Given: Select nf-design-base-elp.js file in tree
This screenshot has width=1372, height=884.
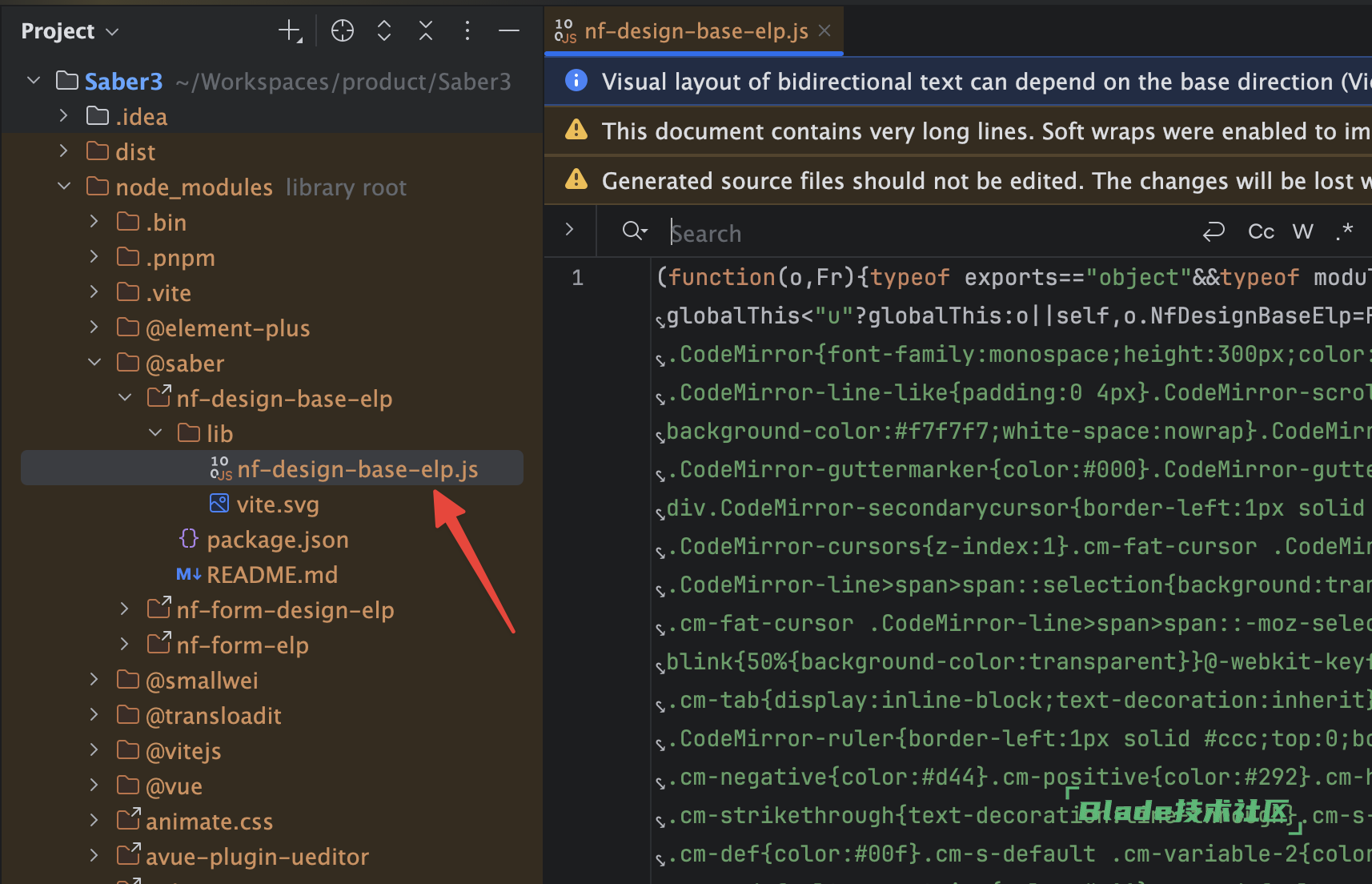Looking at the screenshot, I should (272, 468).
